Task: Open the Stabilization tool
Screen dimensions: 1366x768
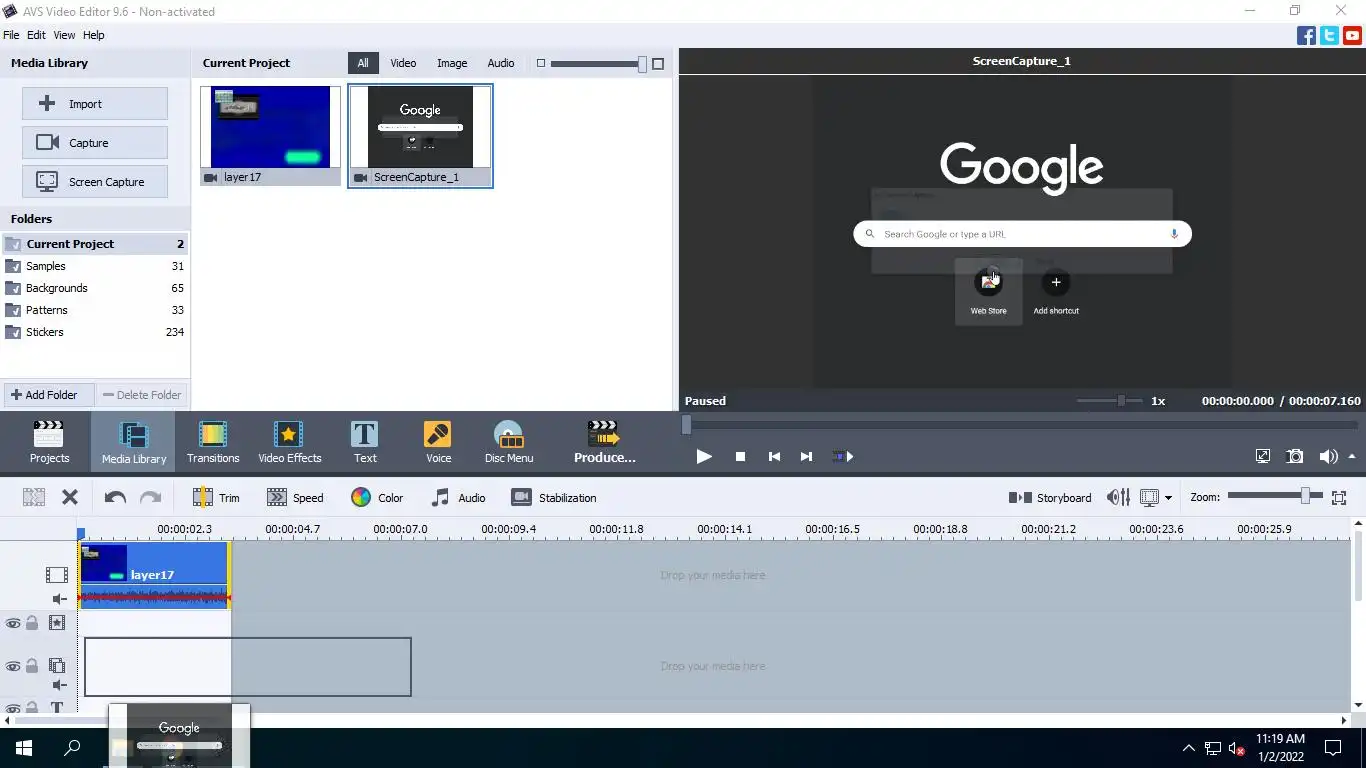Action: coord(553,497)
